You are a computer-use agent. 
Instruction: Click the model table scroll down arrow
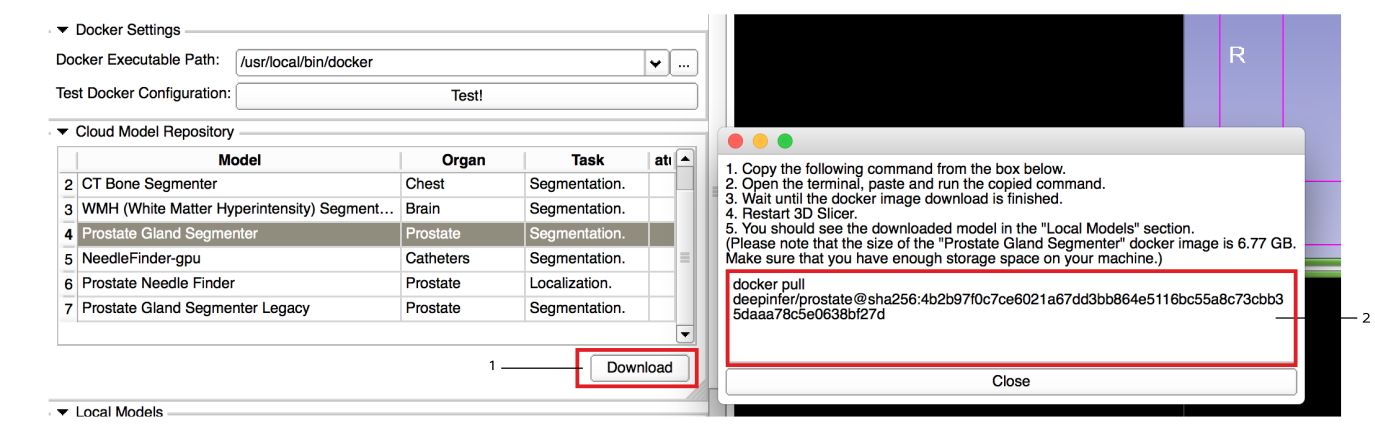click(x=685, y=334)
